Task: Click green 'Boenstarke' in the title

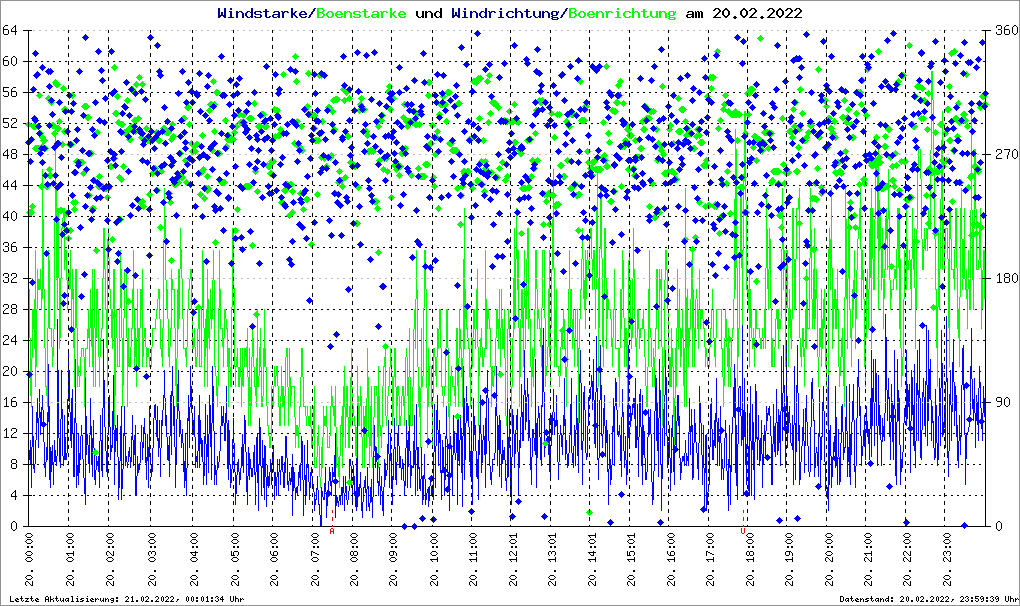Action: click(x=361, y=13)
